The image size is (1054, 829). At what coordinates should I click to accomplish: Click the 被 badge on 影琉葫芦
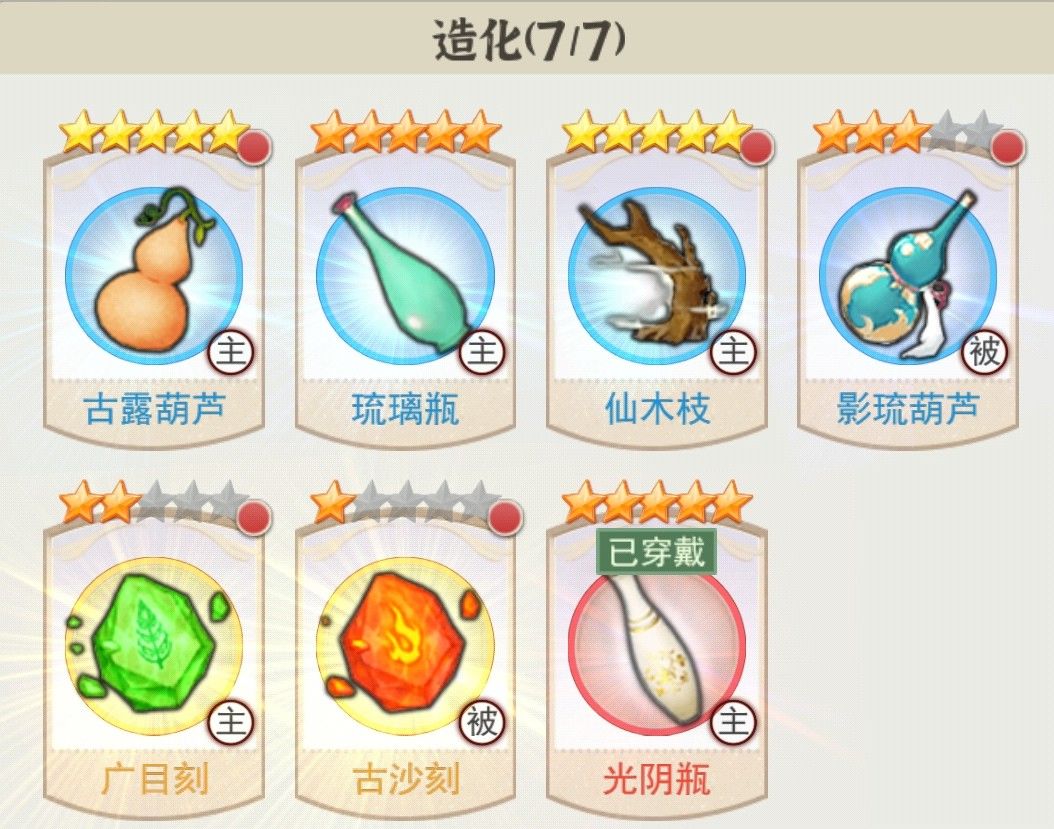pyautogui.click(x=985, y=352)
